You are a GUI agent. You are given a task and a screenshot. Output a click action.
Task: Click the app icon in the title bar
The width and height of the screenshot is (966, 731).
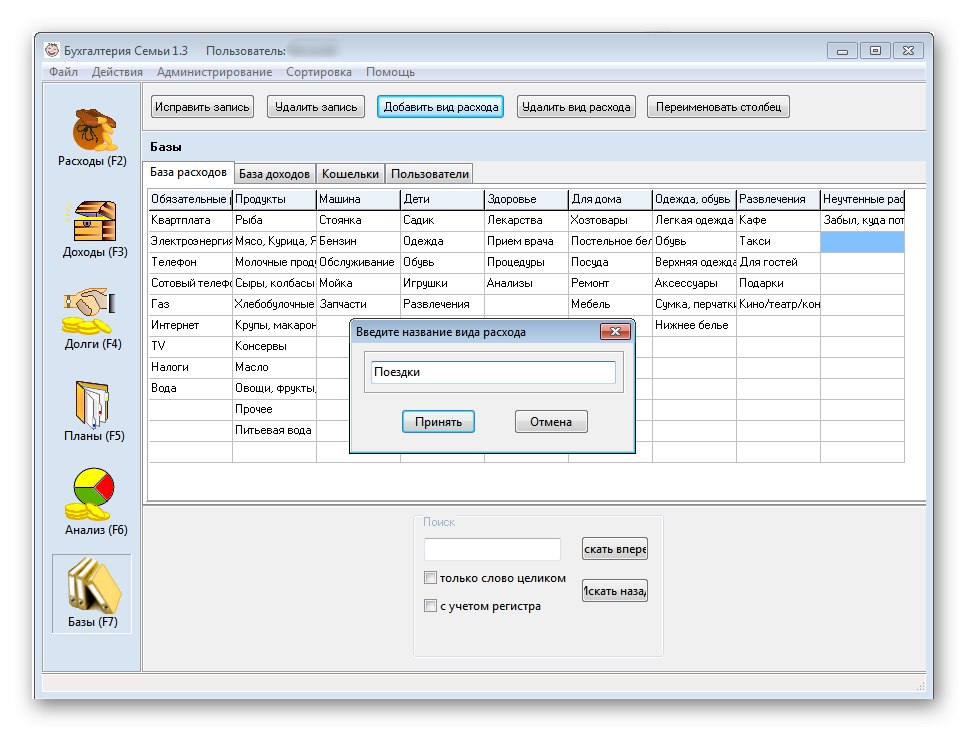(50, 50)
